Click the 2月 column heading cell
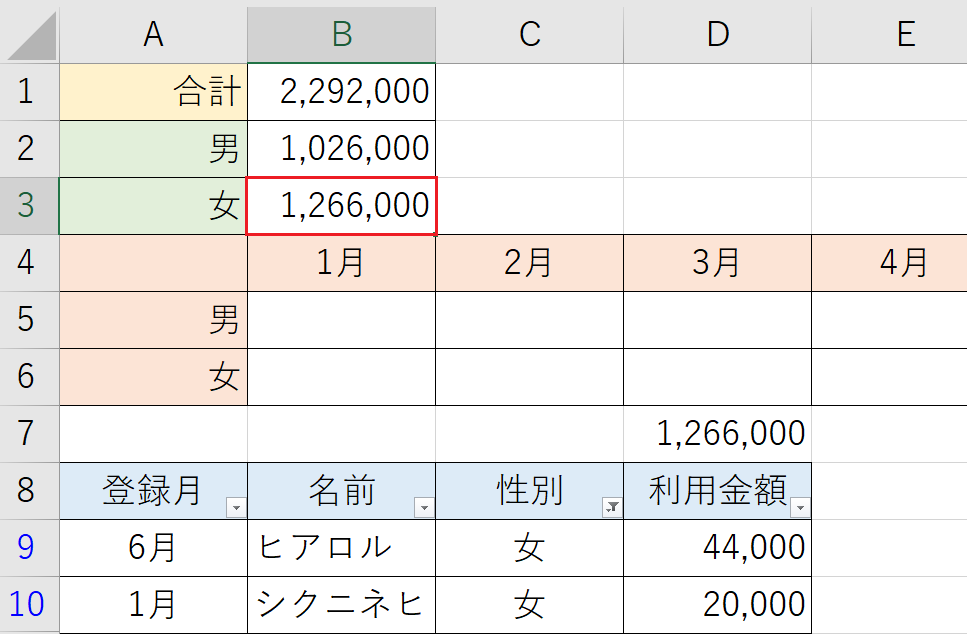 click(530, 263)
